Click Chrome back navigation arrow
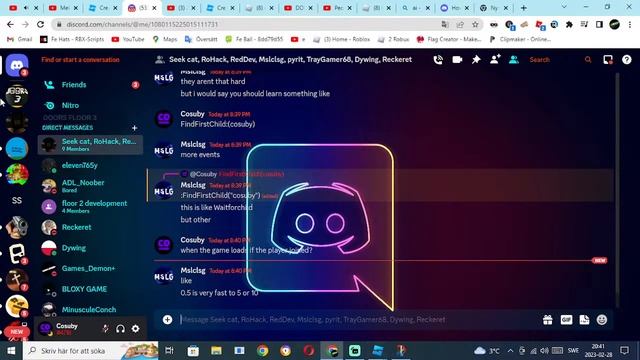 coord(10,24)
